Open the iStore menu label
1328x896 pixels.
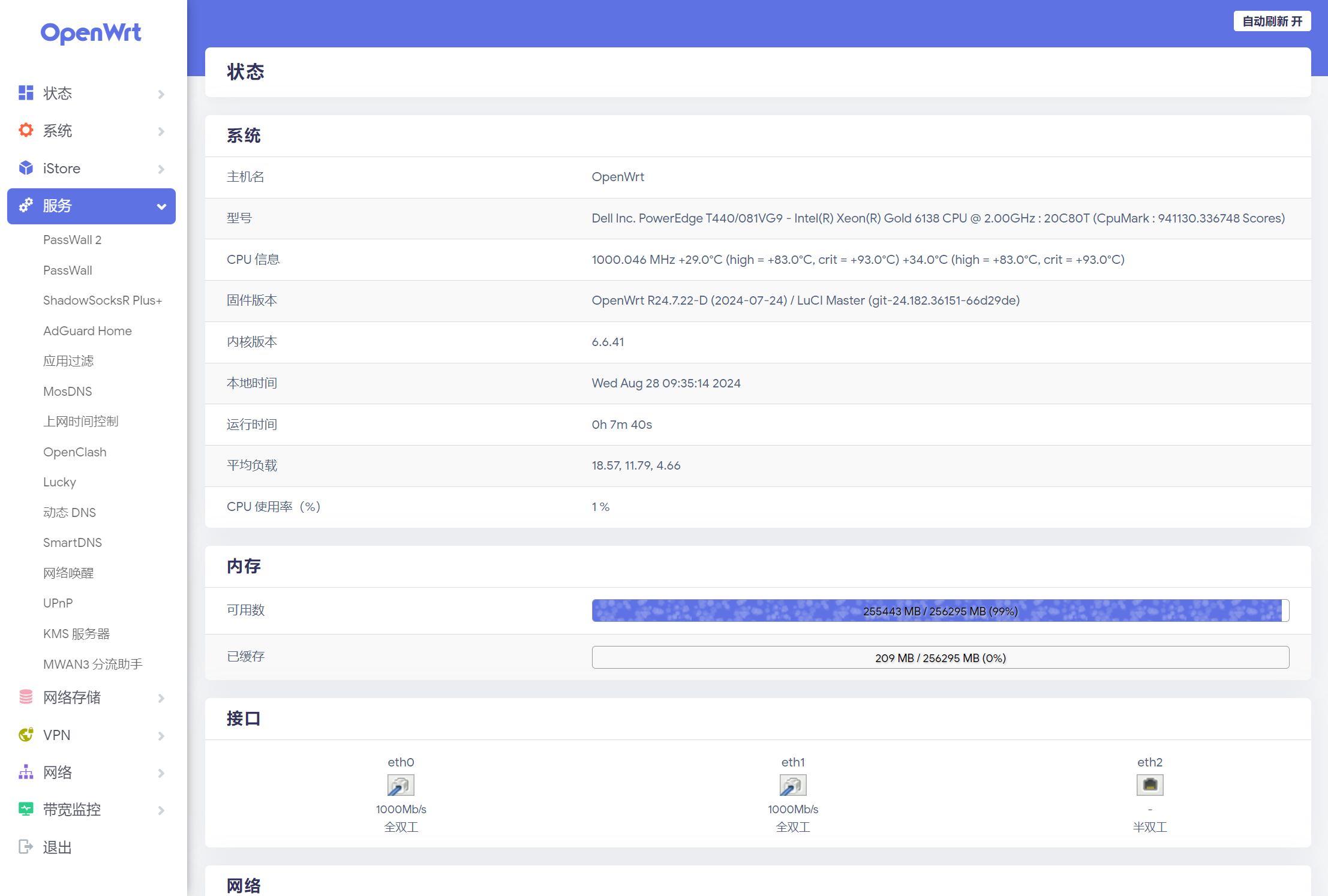pos(62,169)
